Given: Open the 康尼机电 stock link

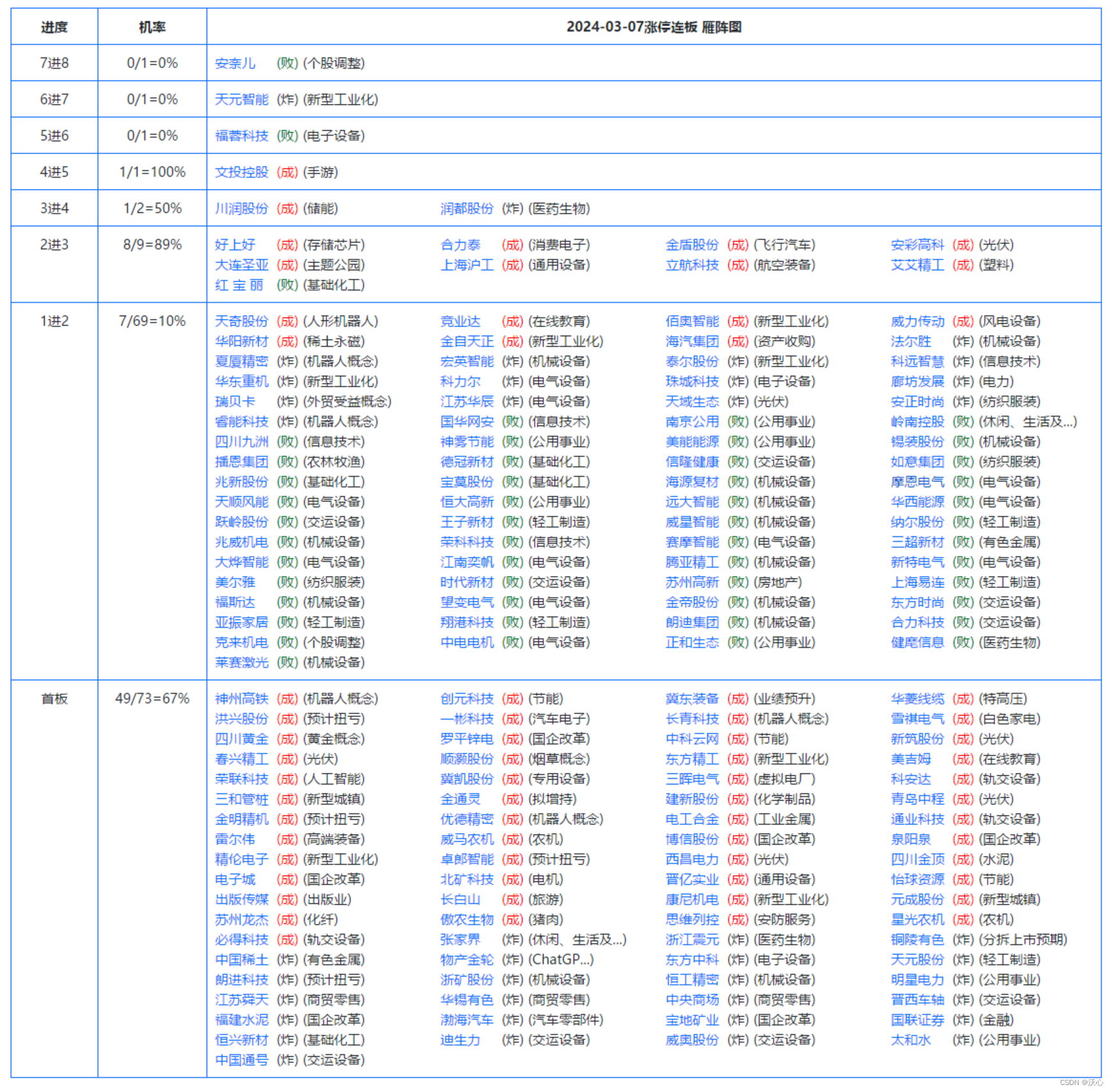Looking at the screenshot, I should coord(692,900).
